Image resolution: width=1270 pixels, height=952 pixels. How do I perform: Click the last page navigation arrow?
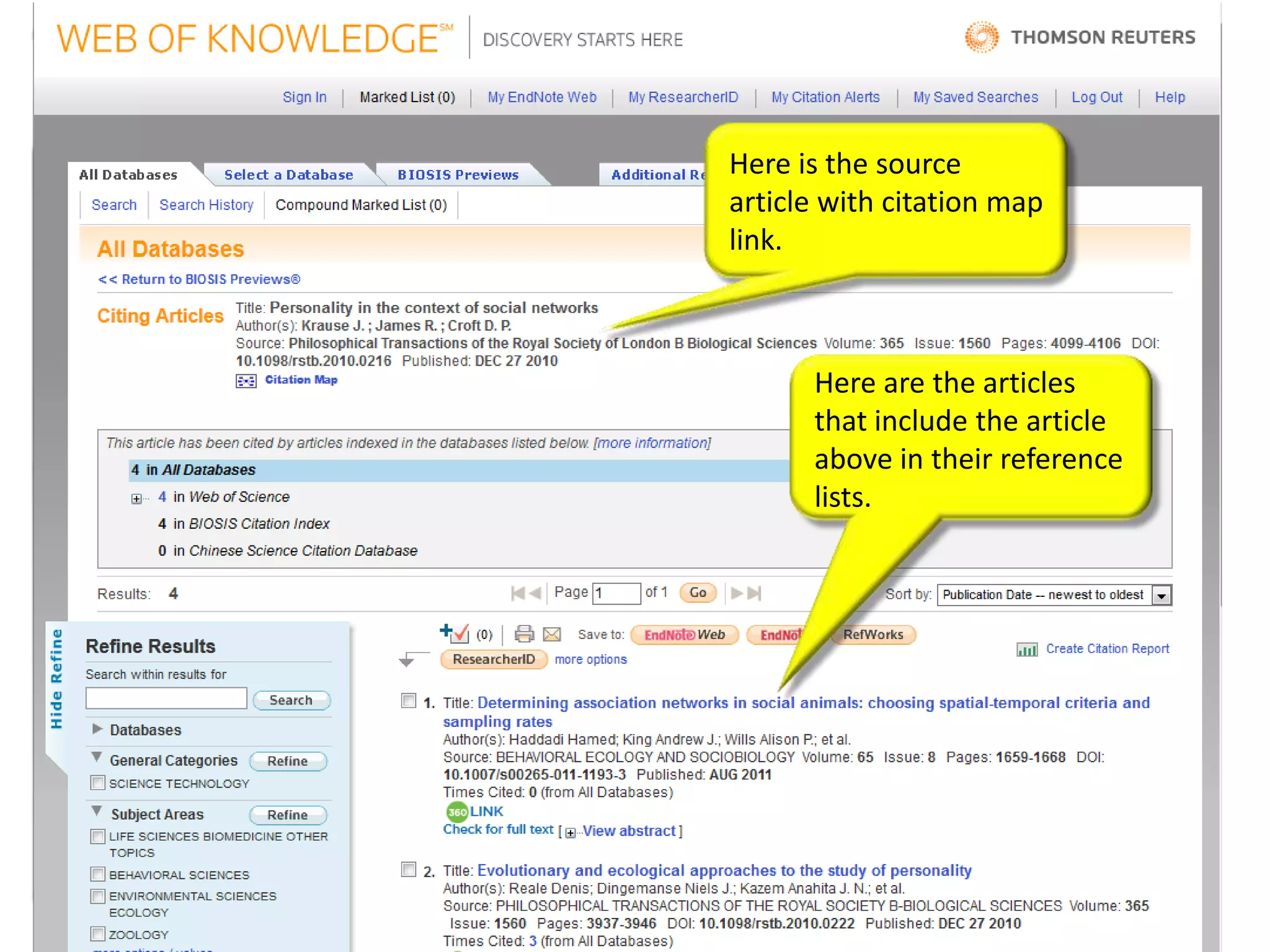754,593
